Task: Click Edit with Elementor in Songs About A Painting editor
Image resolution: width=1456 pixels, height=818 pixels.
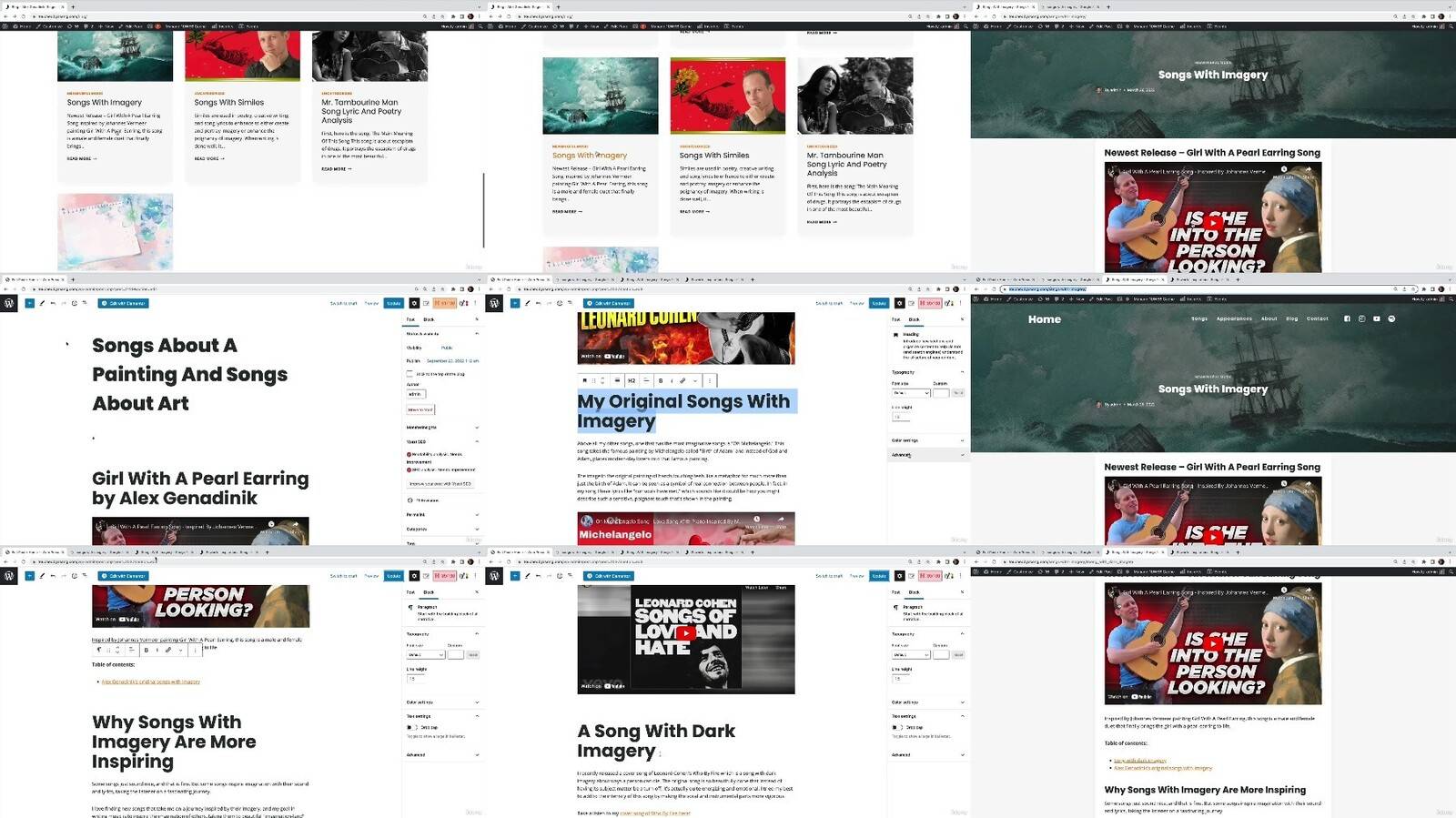Action: tap(124, 303)
